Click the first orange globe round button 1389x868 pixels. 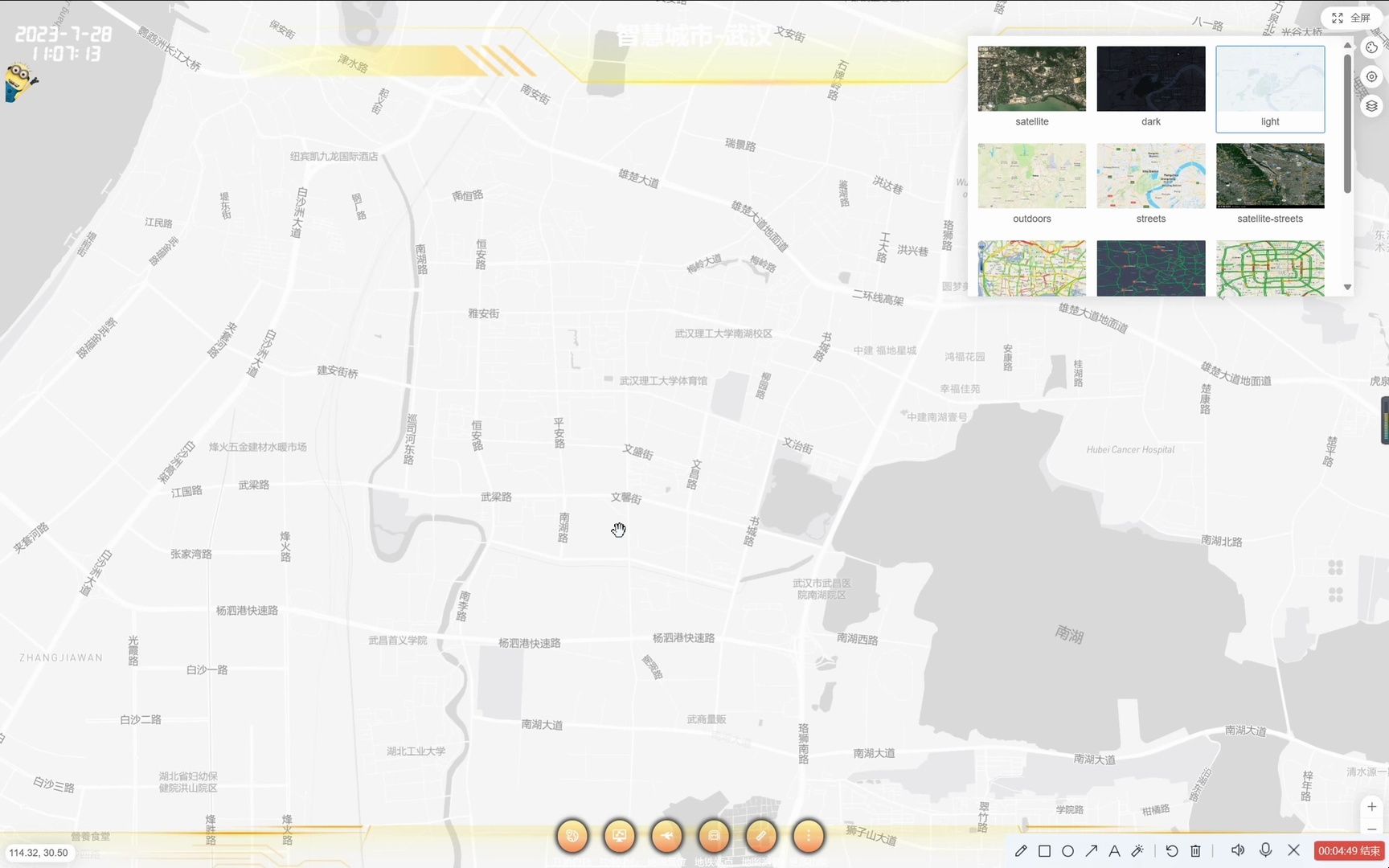coord(572,836)
